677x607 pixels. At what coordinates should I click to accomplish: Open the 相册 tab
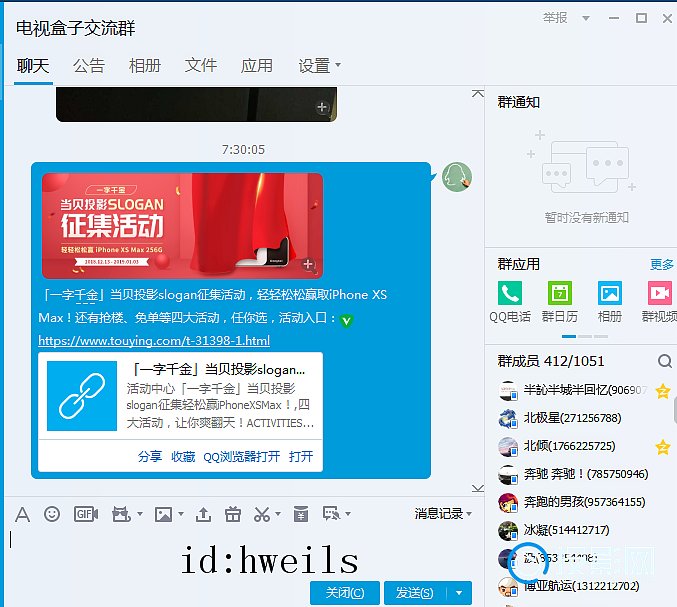click(145, 66)
